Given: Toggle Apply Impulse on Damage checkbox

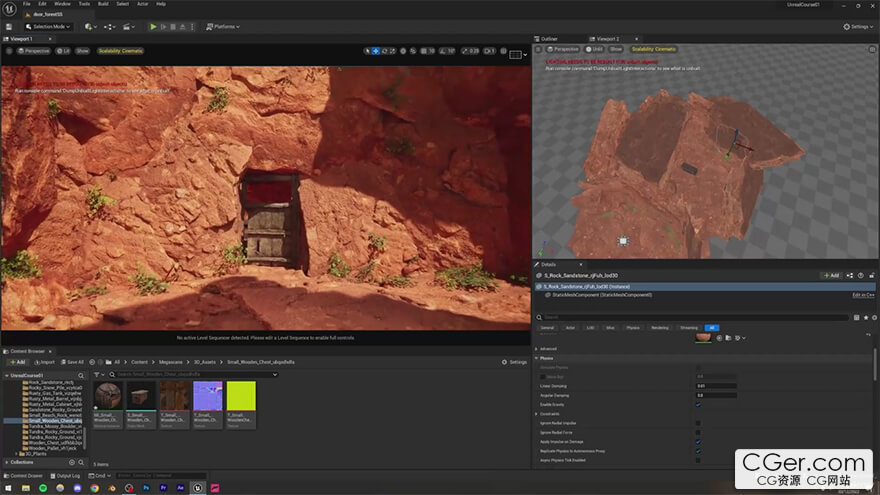Looking at the screenshot, I should click(x=698, y=441).
